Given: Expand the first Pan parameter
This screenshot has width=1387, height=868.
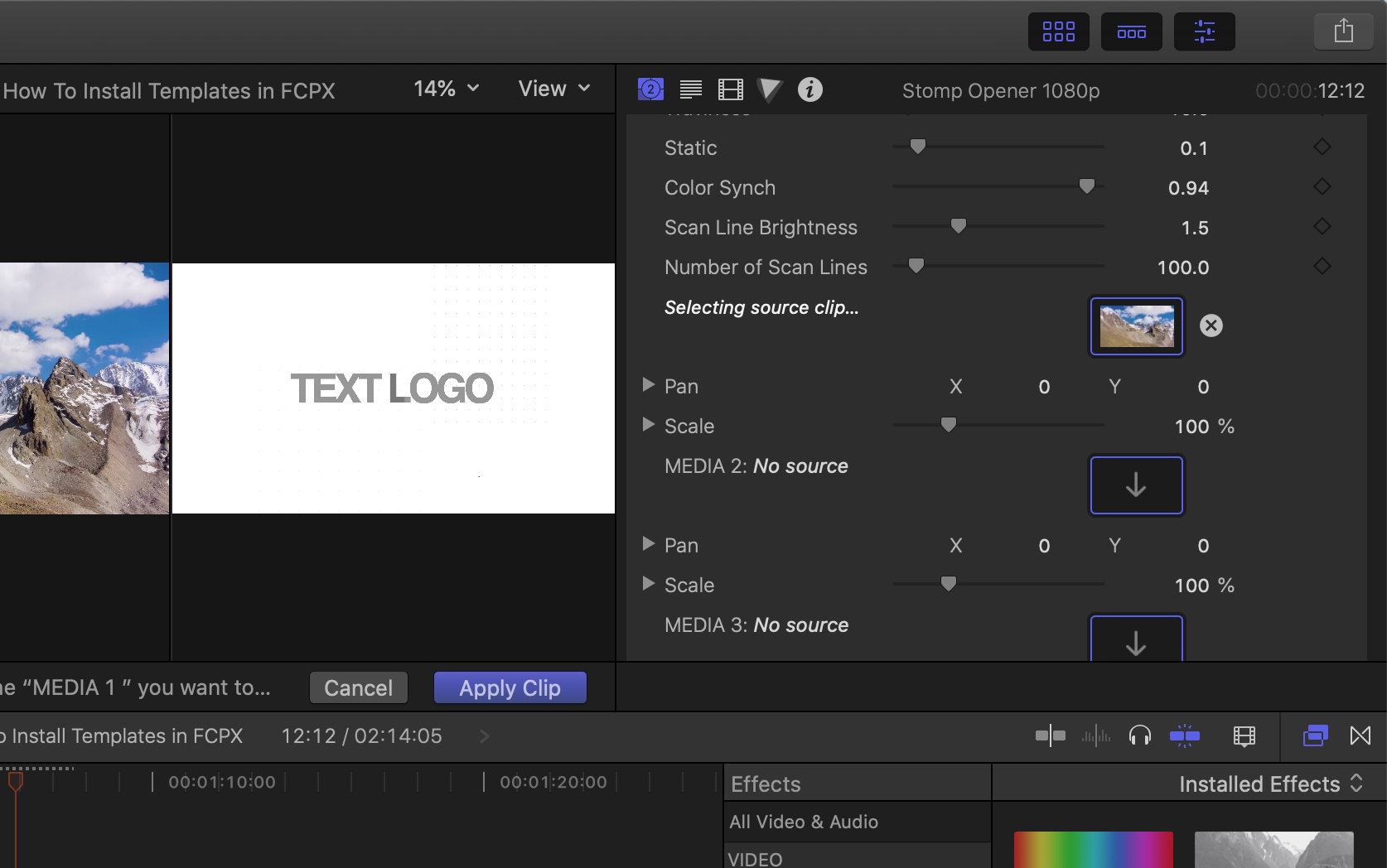Looking at the screenshot, I should click(650, 385).
